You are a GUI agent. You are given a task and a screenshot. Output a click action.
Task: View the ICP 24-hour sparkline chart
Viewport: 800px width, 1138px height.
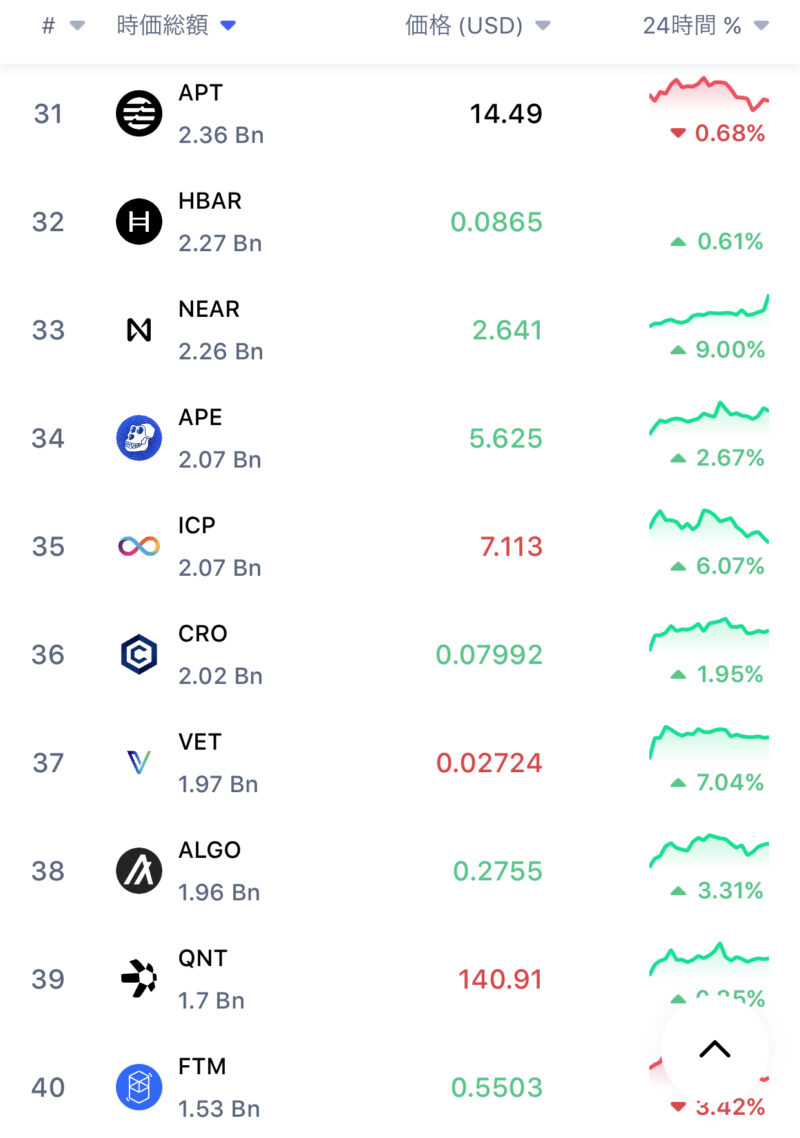click(x=709, y=526)
